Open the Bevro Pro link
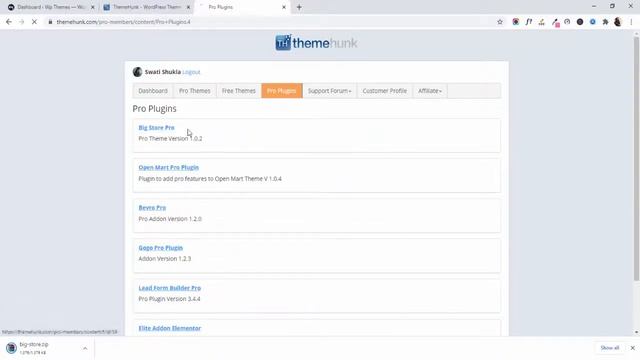Screen dimensions: 640x360 point(152,207)
